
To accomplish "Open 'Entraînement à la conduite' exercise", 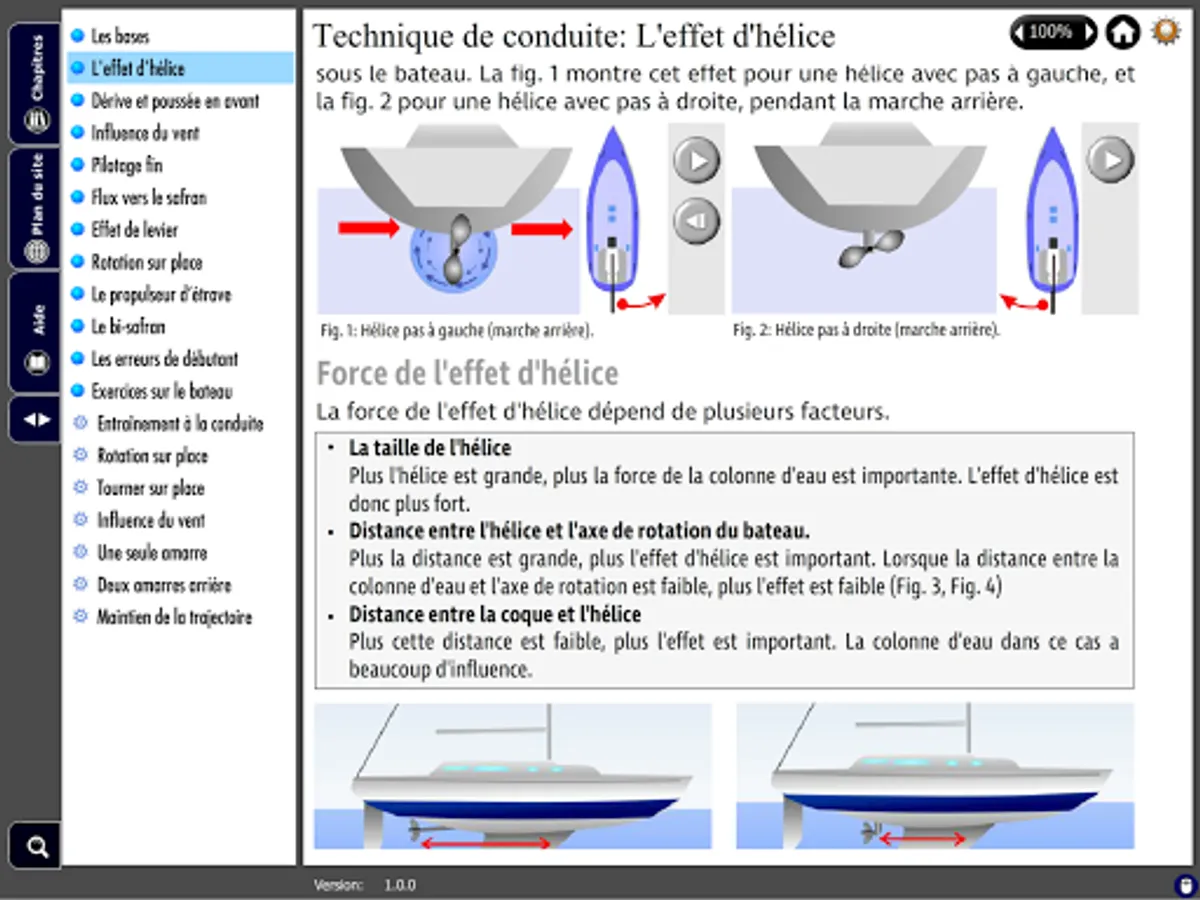I will (180, 423).
